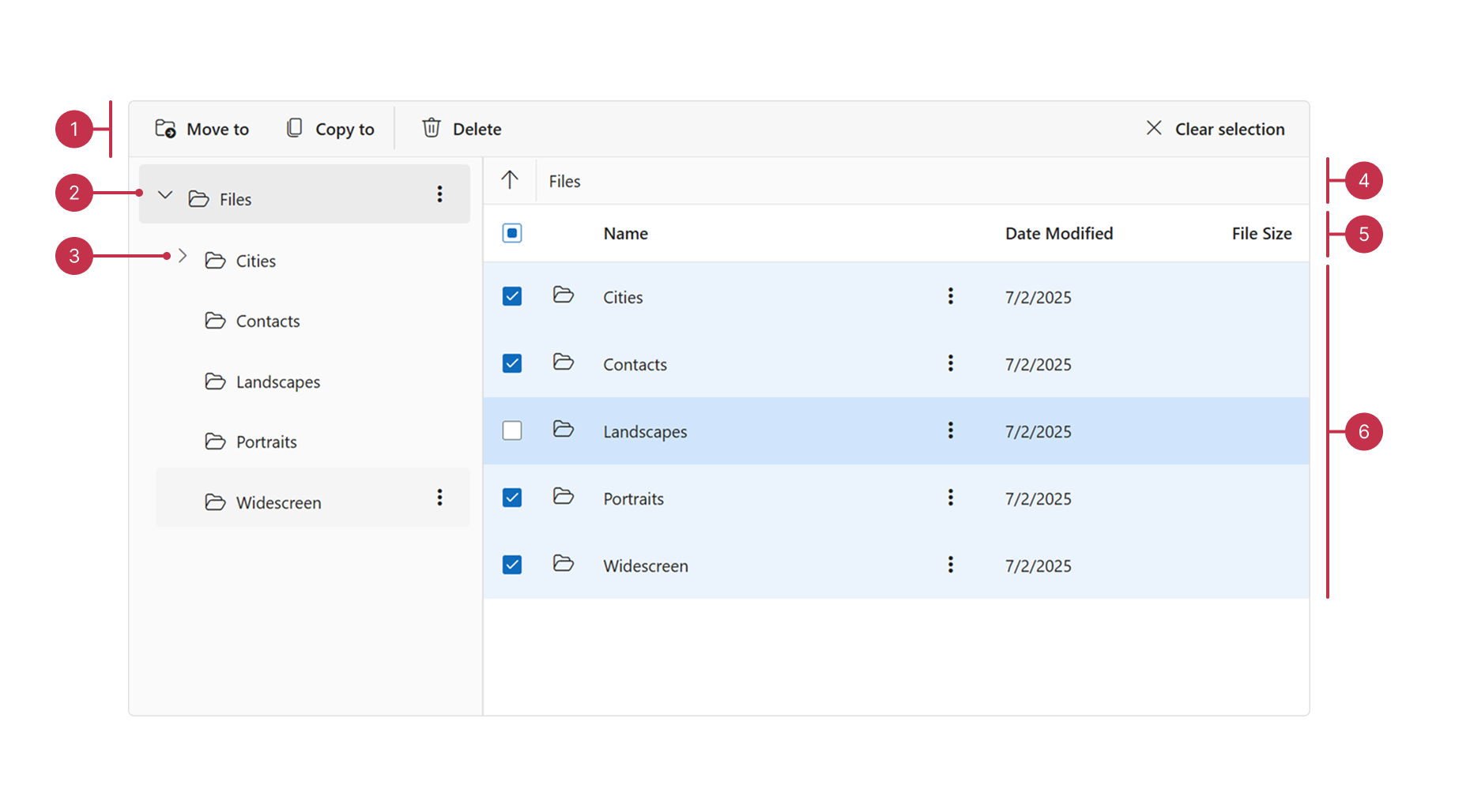Click the select-all checkbox in the header

(x=511, y=232)
